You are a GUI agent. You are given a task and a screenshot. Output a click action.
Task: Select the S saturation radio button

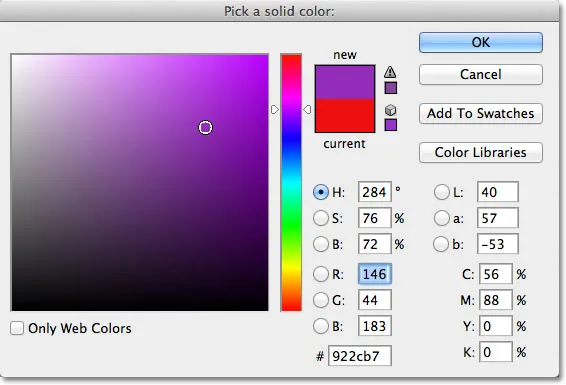[x=321, y=218]
